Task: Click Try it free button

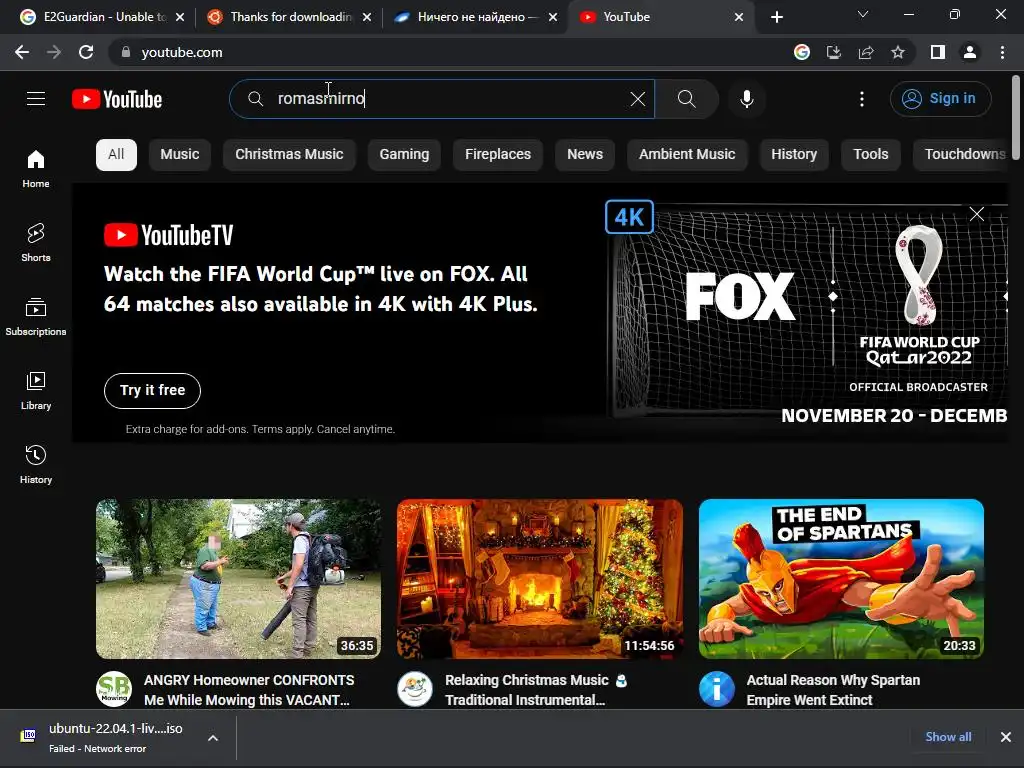Action: click(152, 391)
